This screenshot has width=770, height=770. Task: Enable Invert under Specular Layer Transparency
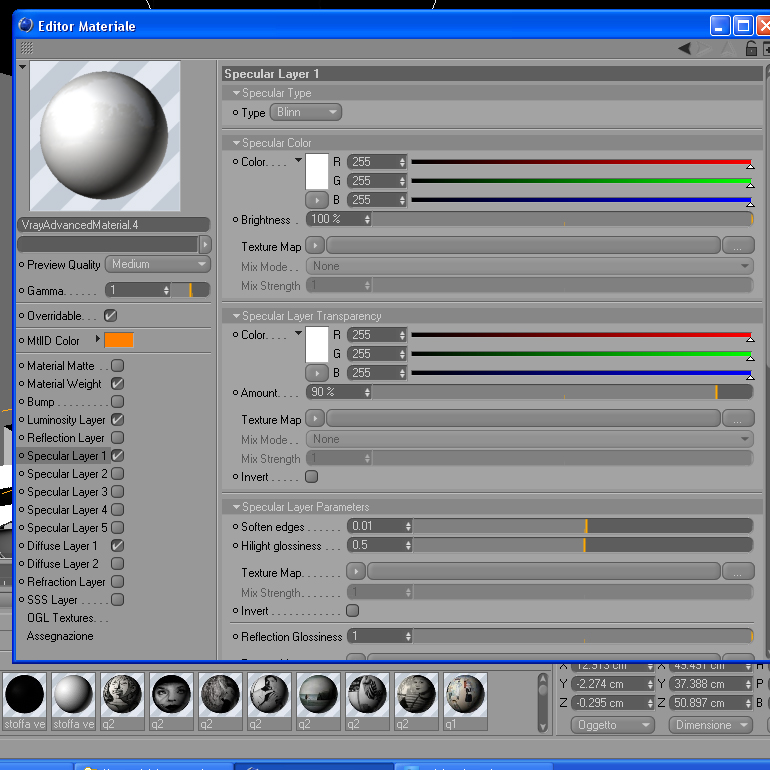point(311,476)
